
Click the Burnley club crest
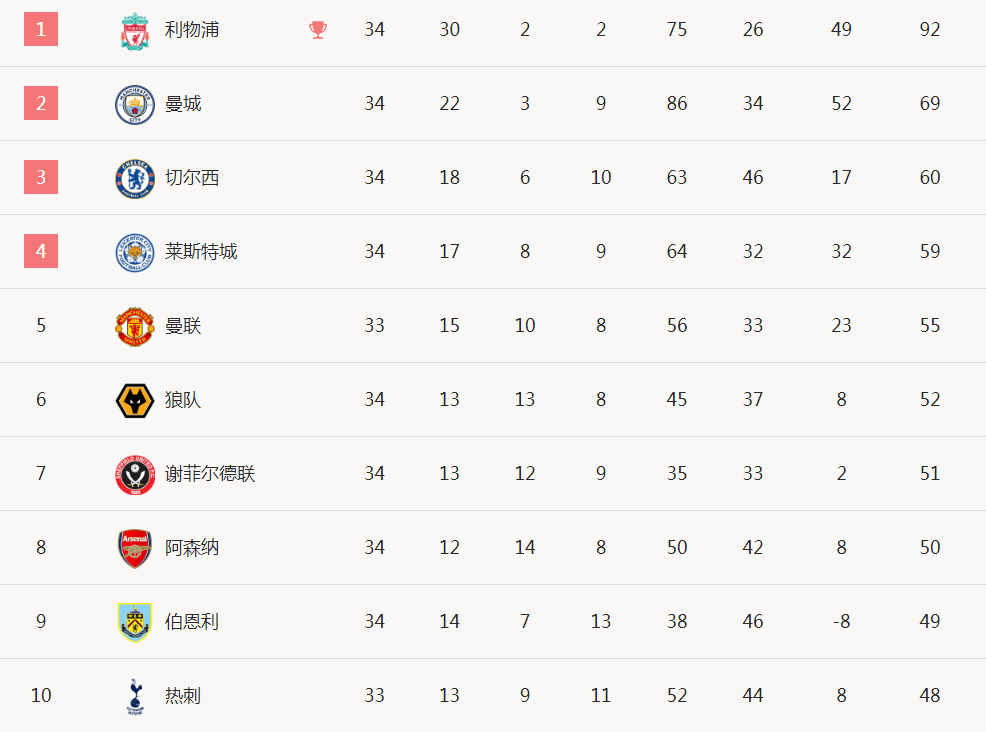[x=135, y=623]
